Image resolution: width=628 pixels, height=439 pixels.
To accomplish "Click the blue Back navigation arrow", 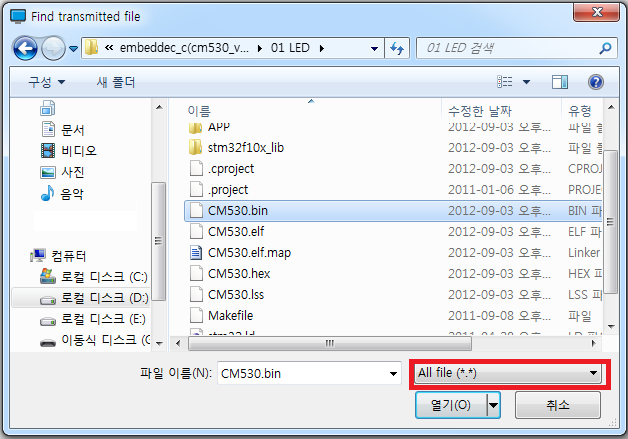I will 25,48.
